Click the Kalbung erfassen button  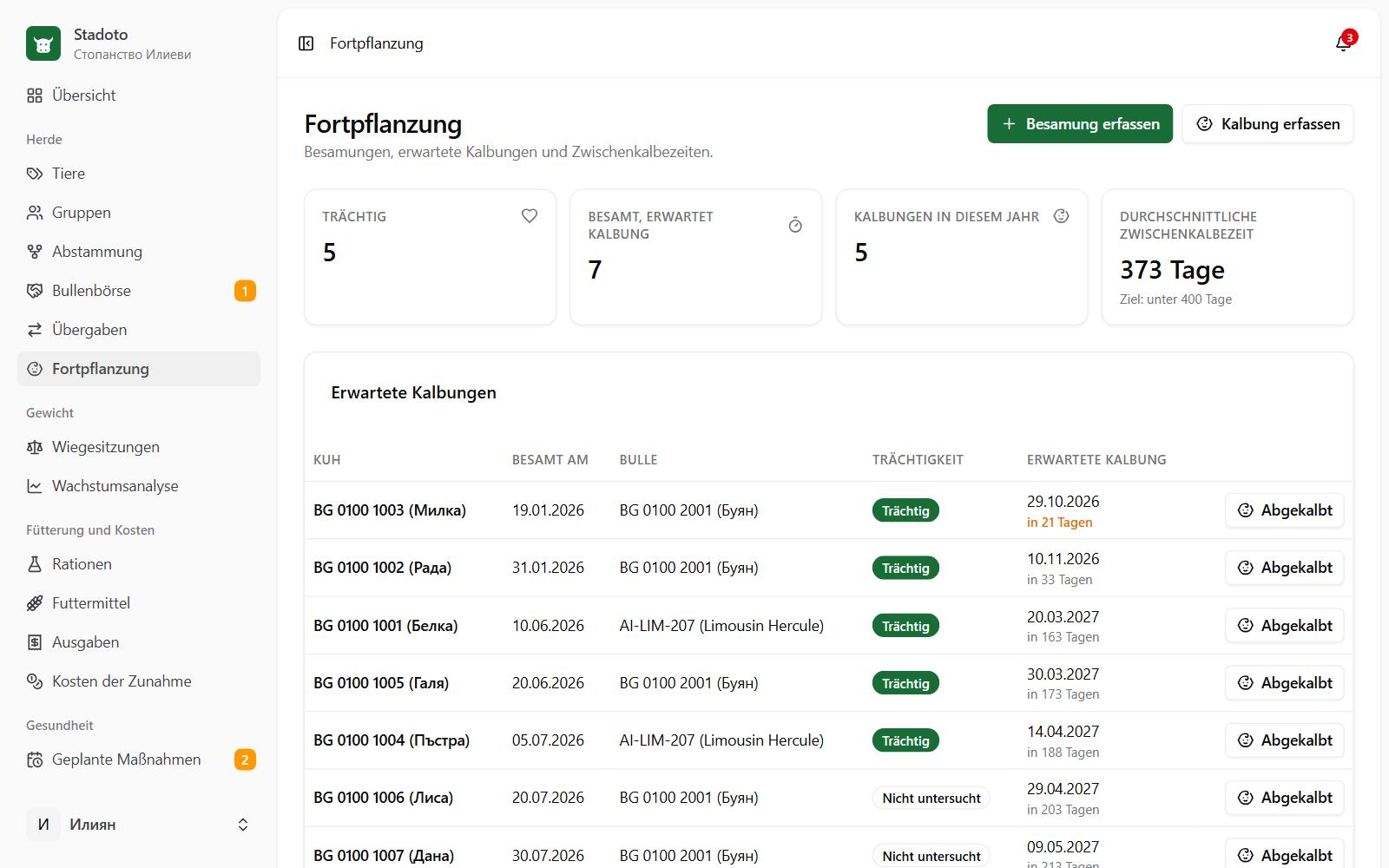point(1267,124)
